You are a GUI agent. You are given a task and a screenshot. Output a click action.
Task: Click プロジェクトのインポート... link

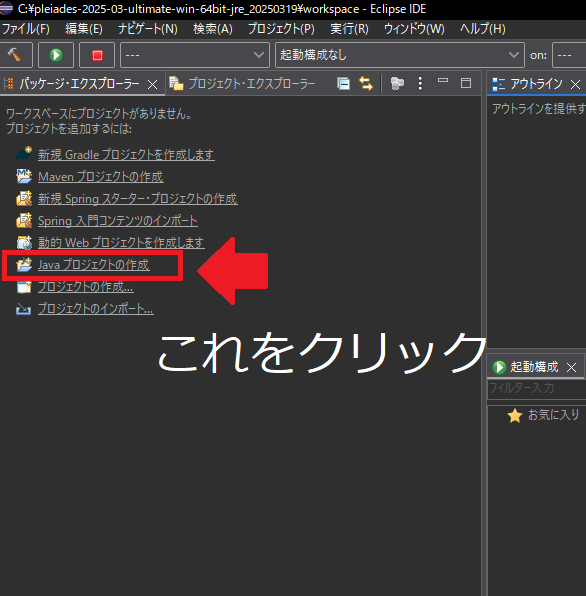pos(96,309)
